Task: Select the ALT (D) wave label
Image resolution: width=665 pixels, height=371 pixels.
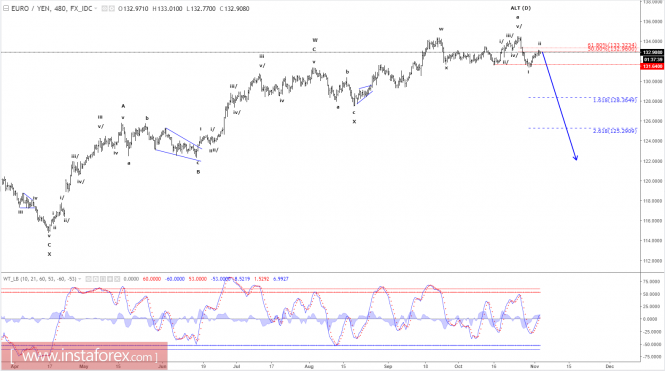Action: point(520,8)
